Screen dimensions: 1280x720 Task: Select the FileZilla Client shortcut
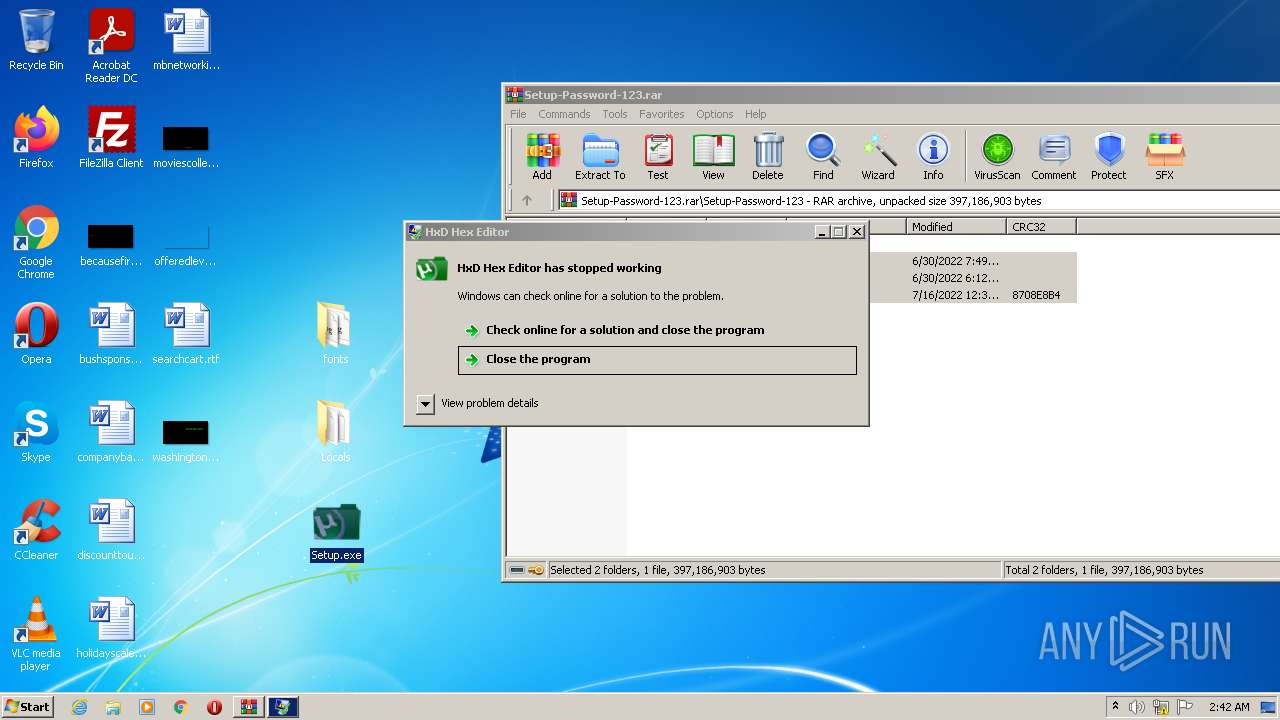click(111, 138)
